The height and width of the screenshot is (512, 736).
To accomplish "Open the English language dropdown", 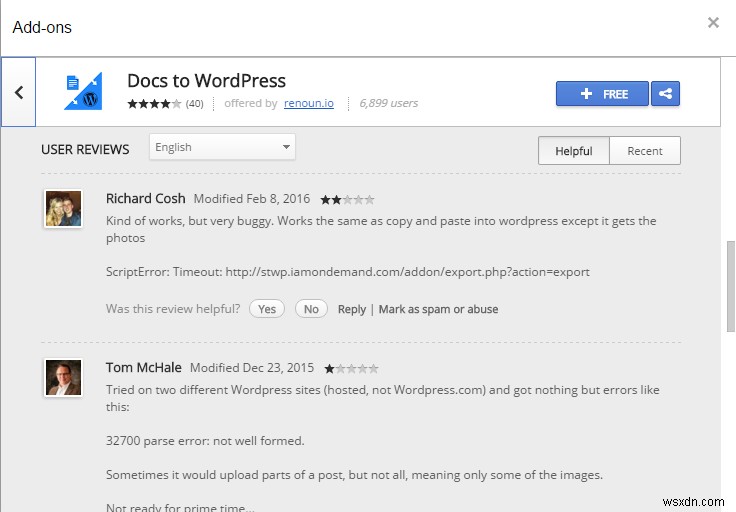I will tap(222, 148).
